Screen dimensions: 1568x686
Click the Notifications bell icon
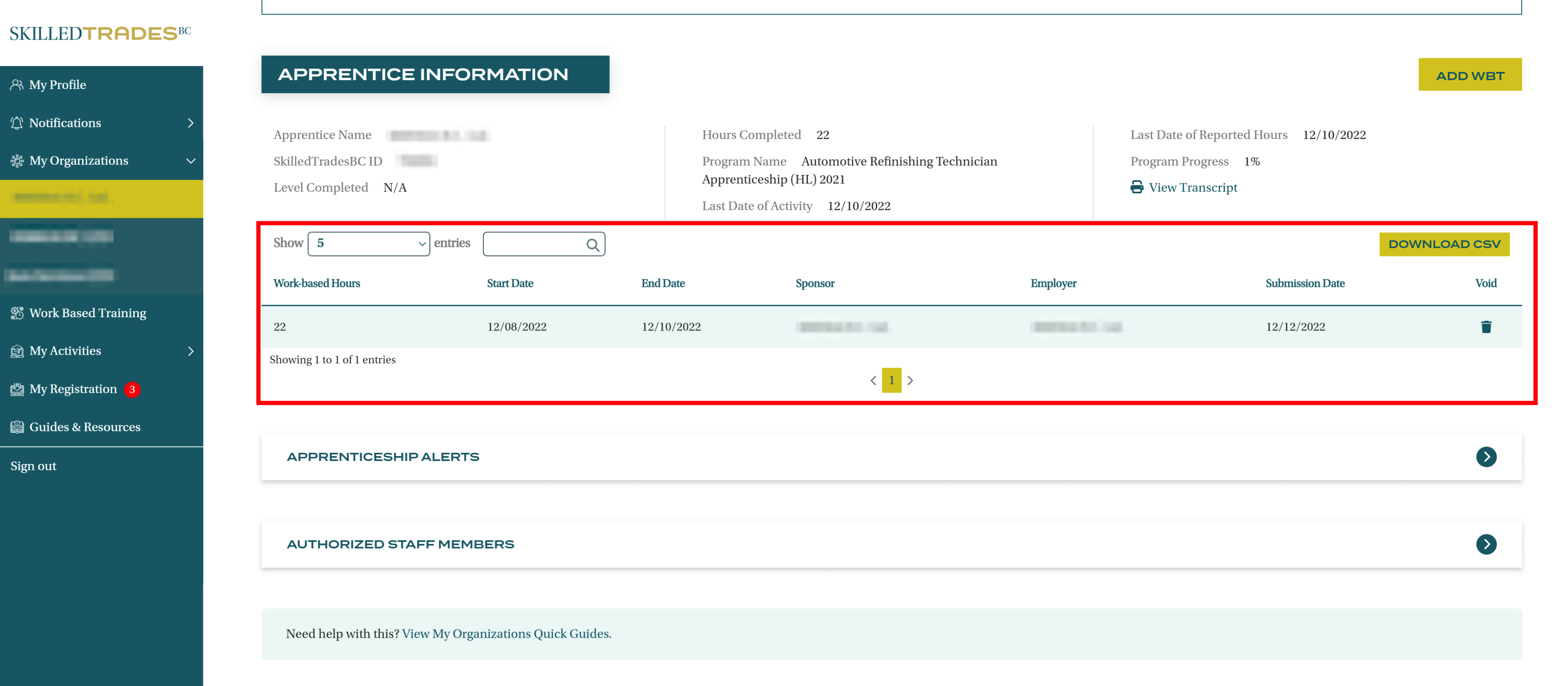17,123
